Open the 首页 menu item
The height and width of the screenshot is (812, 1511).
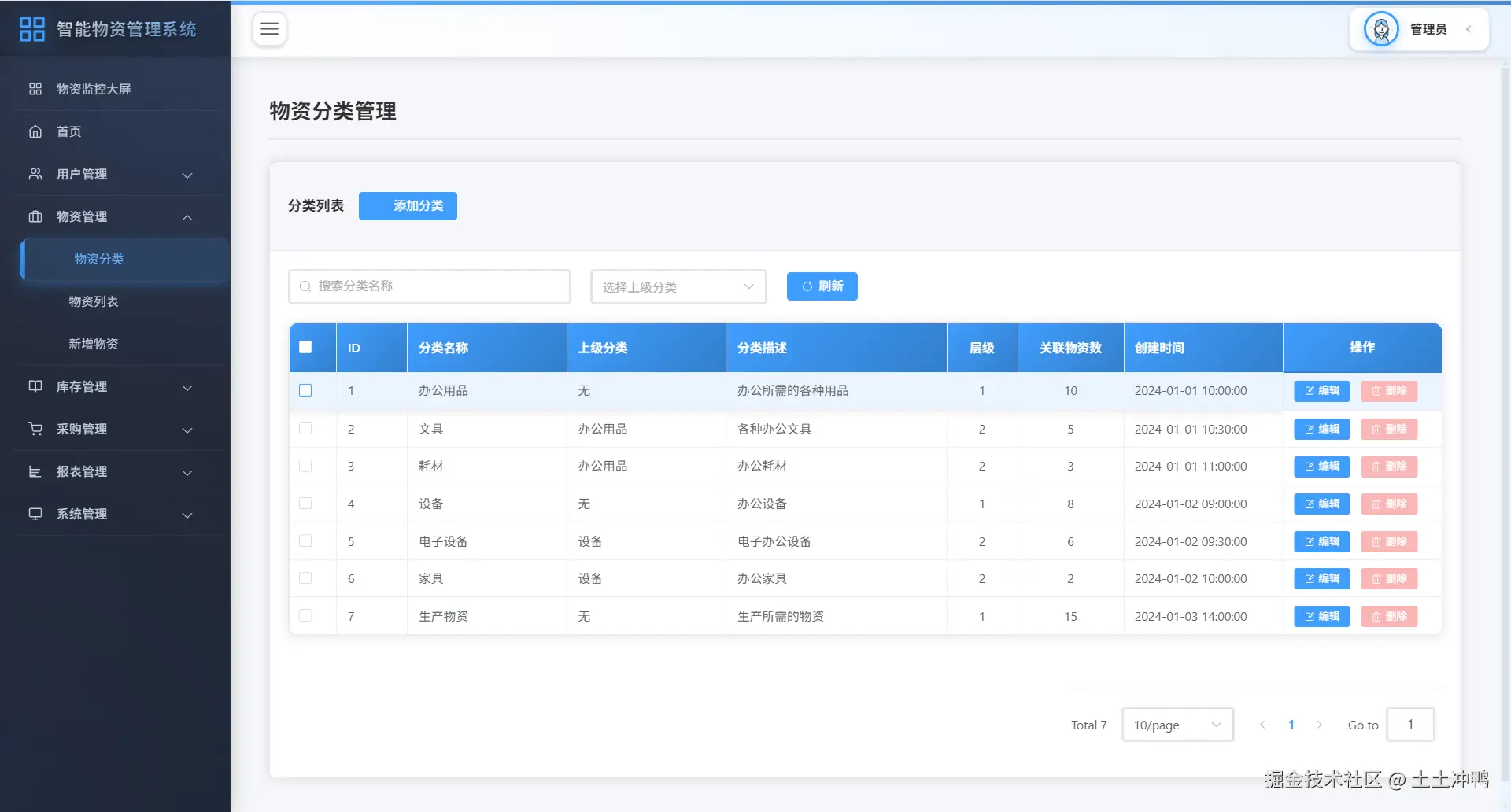point(121,131)
